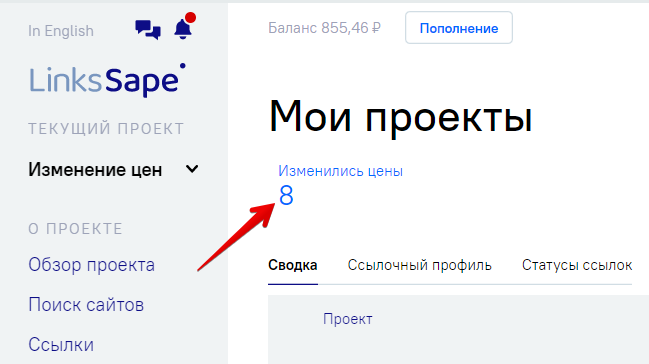Image resolution: width=649 pixels, height=364 pixels.
Task: Open the Изменились цены link
Action: 340,171
